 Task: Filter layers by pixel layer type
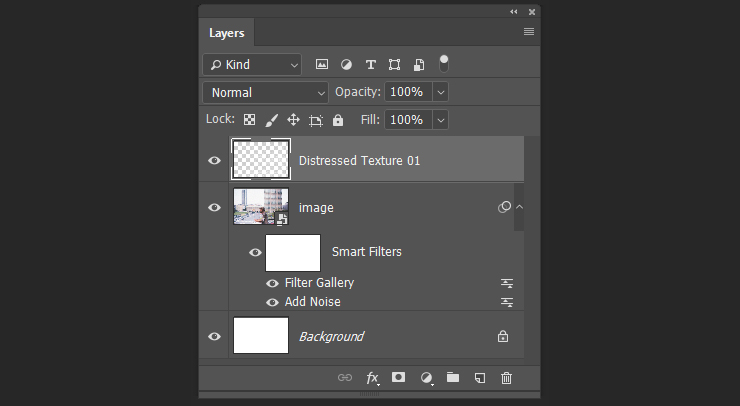pyautogui.click(x=322, y=65)
